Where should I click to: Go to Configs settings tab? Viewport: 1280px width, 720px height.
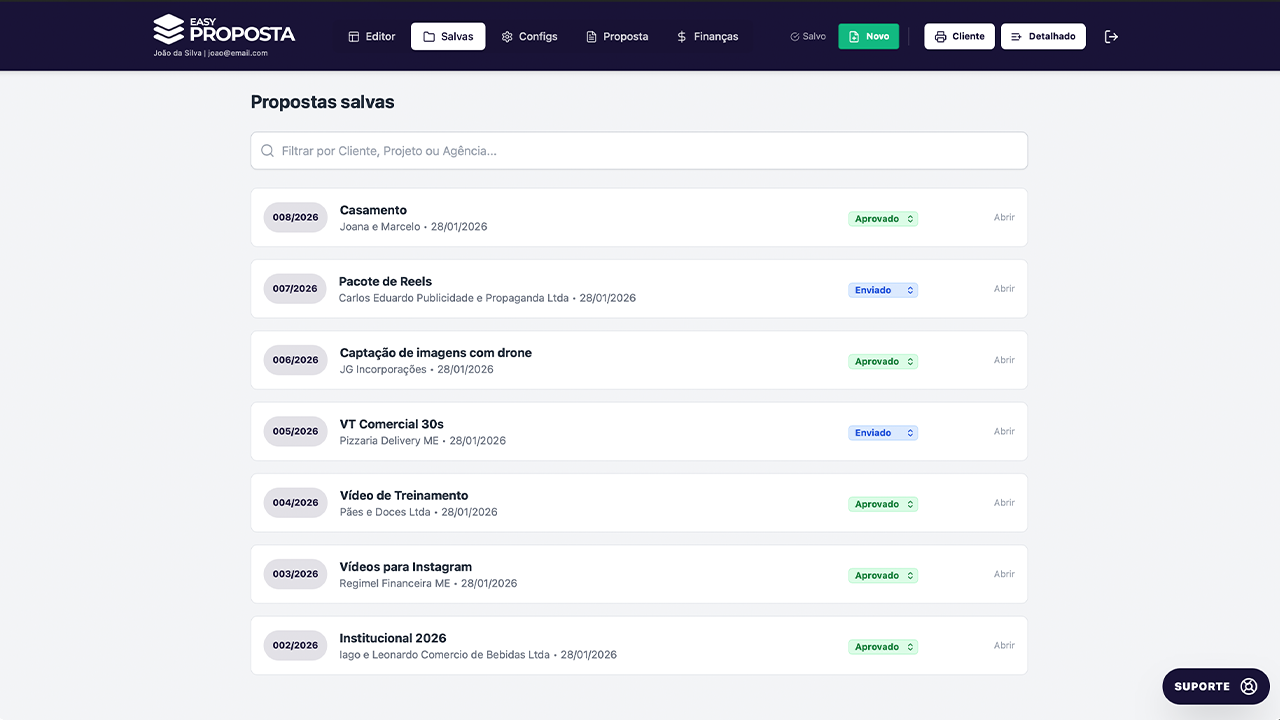(529, 37)
